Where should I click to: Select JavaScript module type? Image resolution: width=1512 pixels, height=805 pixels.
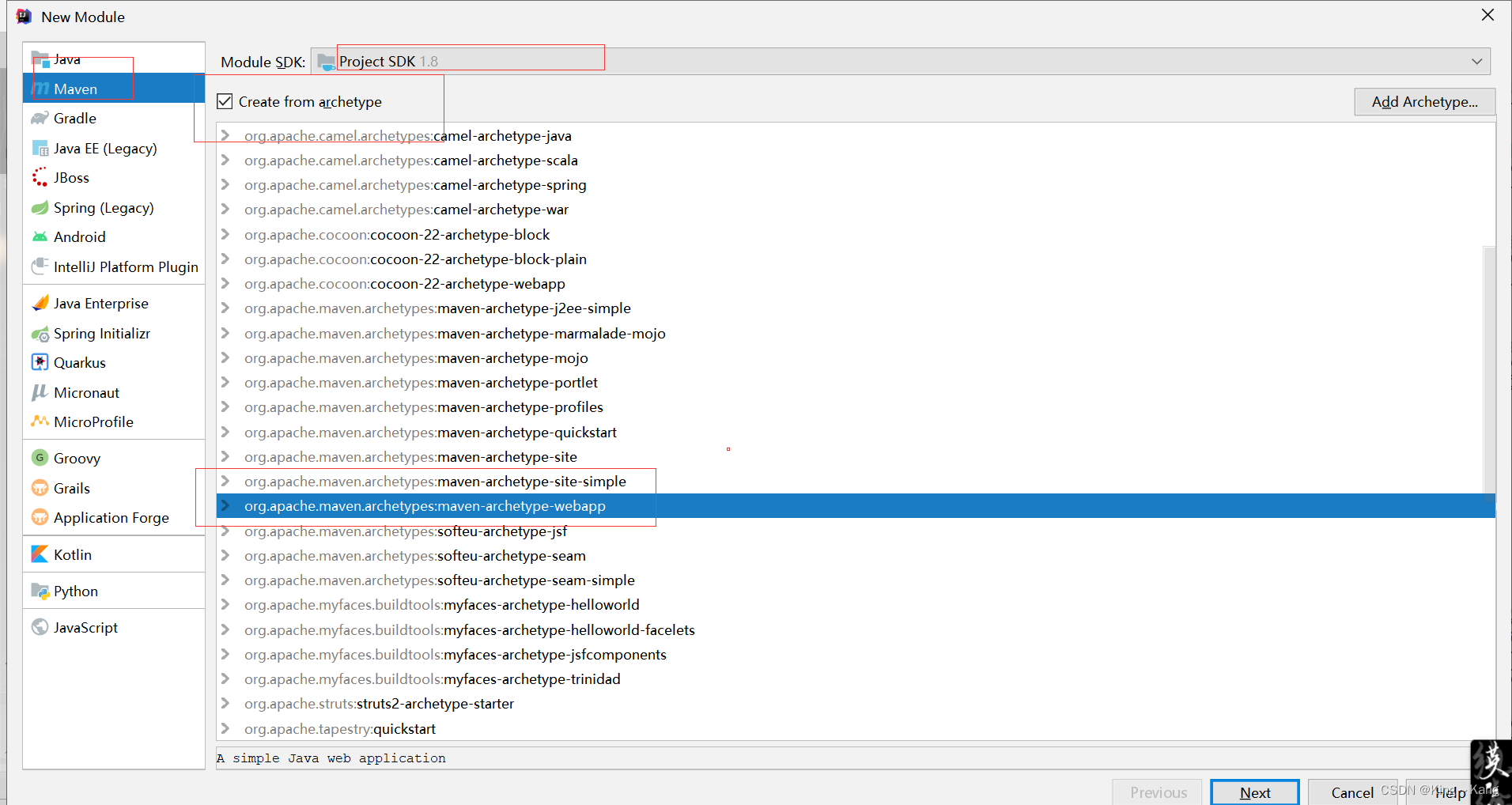pyautogui.click(x=114, y=627)
